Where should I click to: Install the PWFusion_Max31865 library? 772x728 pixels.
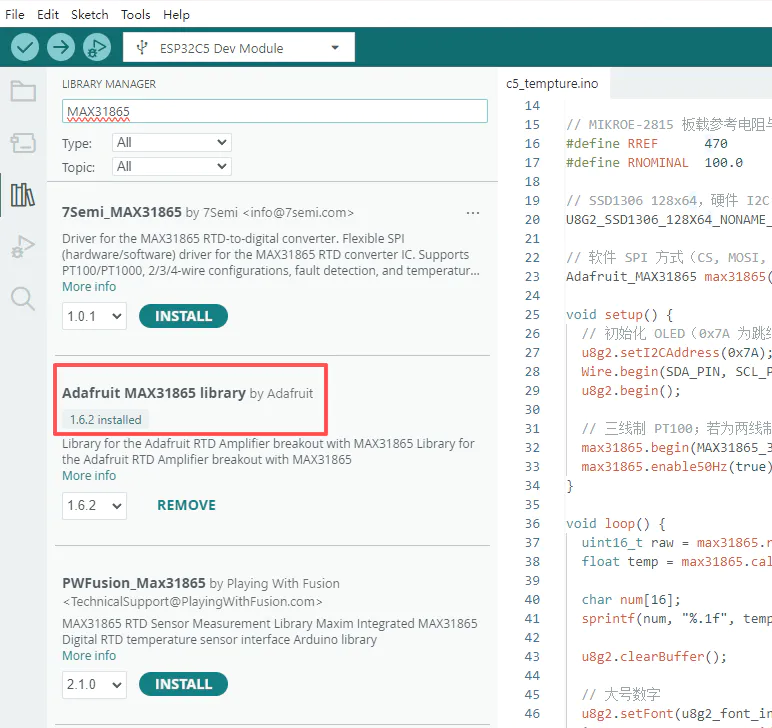point(183,684)
